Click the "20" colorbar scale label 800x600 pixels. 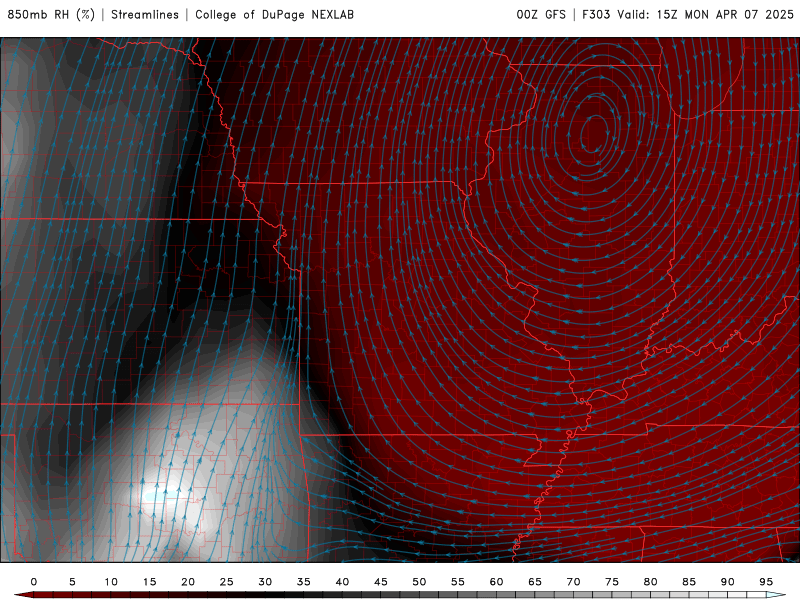coord(188,582)
